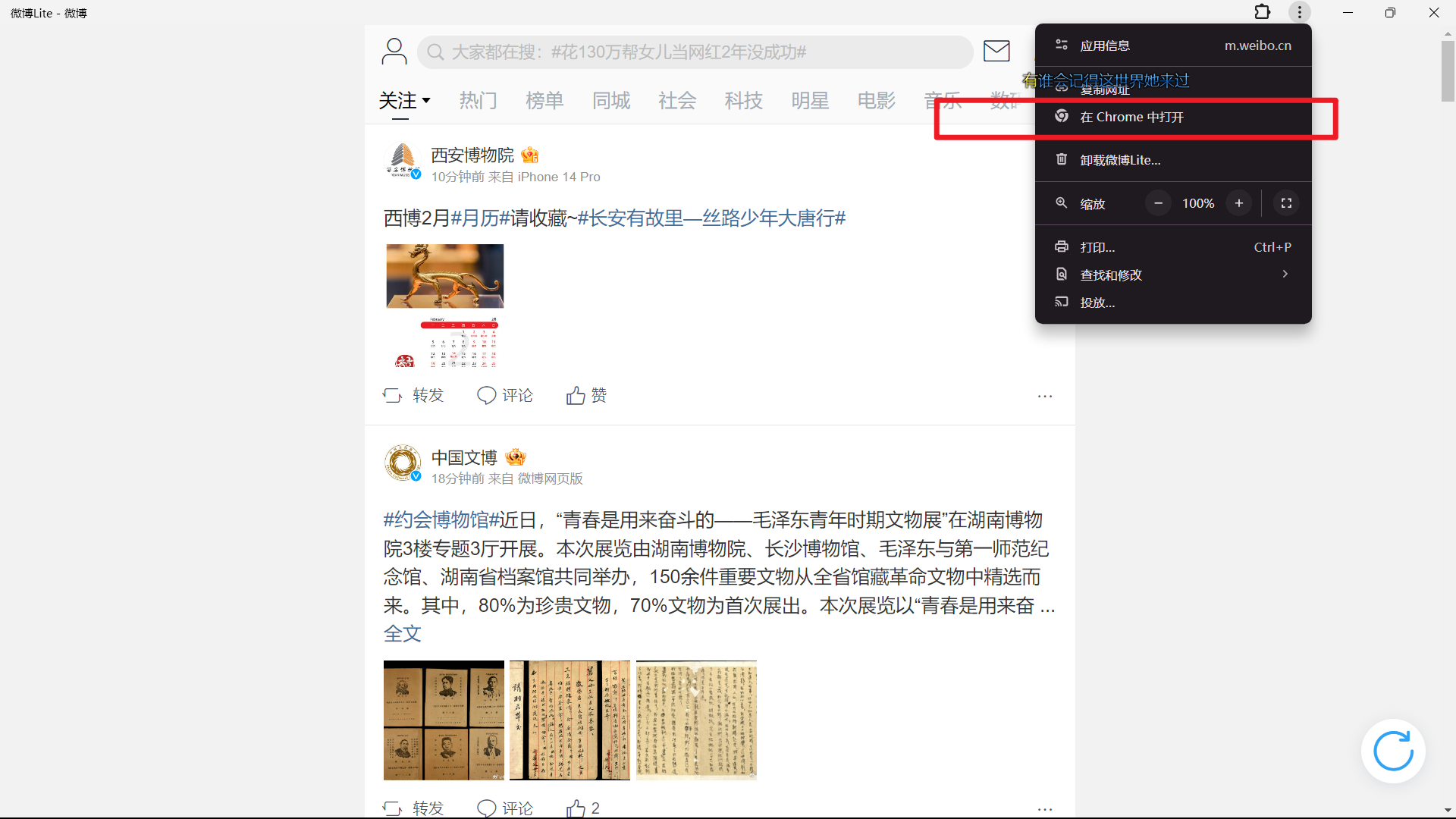Image resolution: width=1456 pixels, height=819 pixels.
Task: Click the 全文 link
Action: click(x=402, y=634)
